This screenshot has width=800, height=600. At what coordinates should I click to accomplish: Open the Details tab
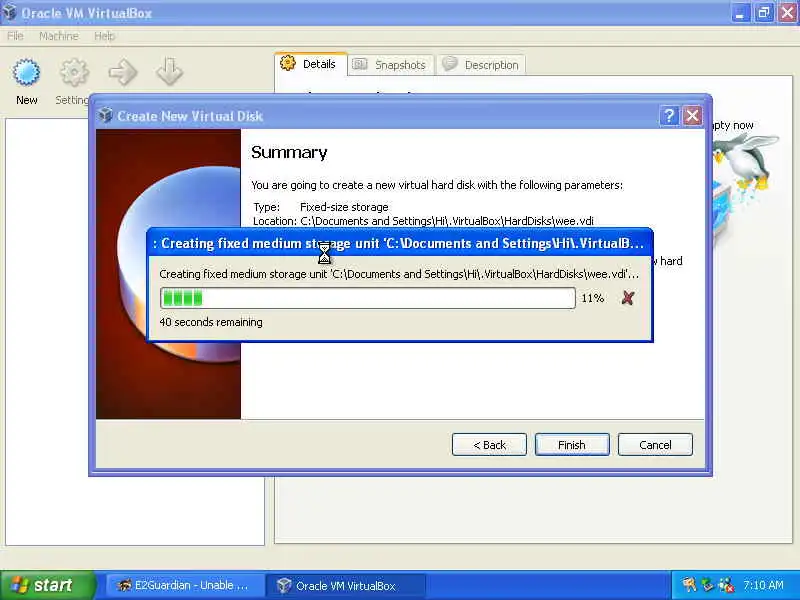311,64
